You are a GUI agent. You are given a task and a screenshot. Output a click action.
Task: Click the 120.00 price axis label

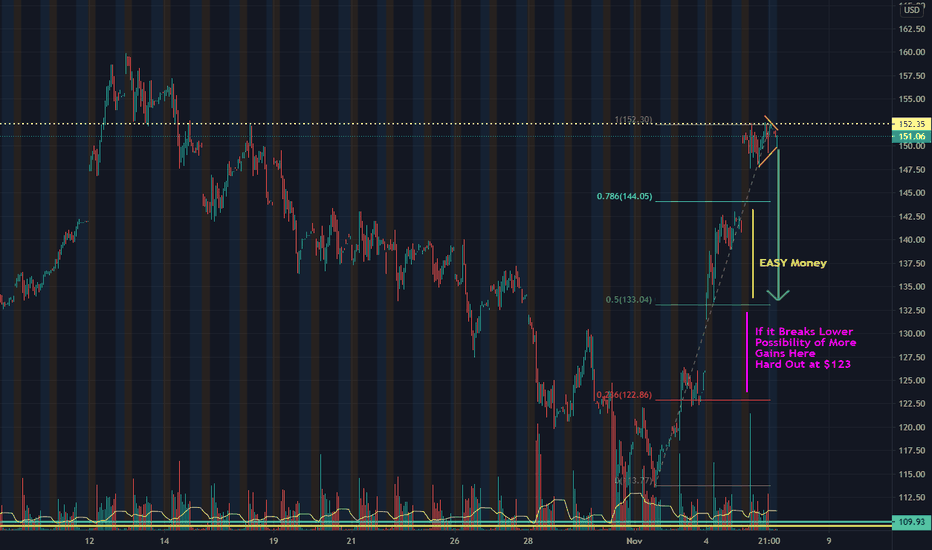pos(912,428)
